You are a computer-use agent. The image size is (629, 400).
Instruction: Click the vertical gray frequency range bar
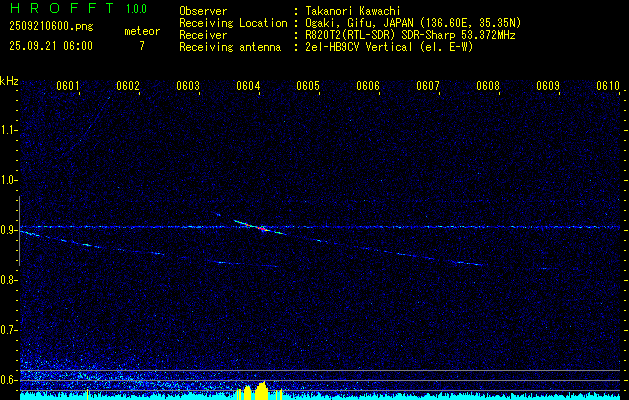[x=19, y=231]
